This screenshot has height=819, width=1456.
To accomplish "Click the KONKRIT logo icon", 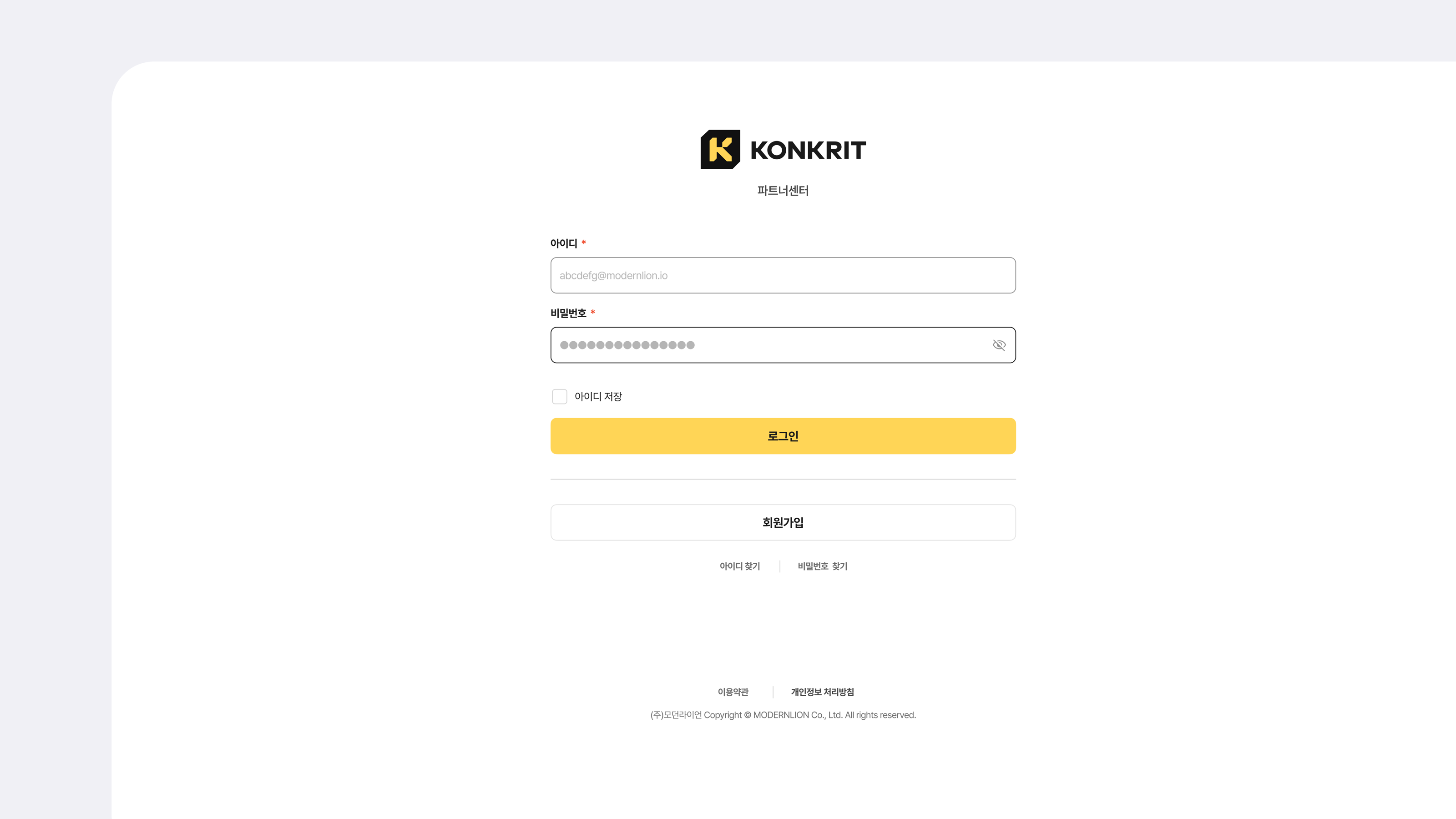I will [x=720, y=150].
